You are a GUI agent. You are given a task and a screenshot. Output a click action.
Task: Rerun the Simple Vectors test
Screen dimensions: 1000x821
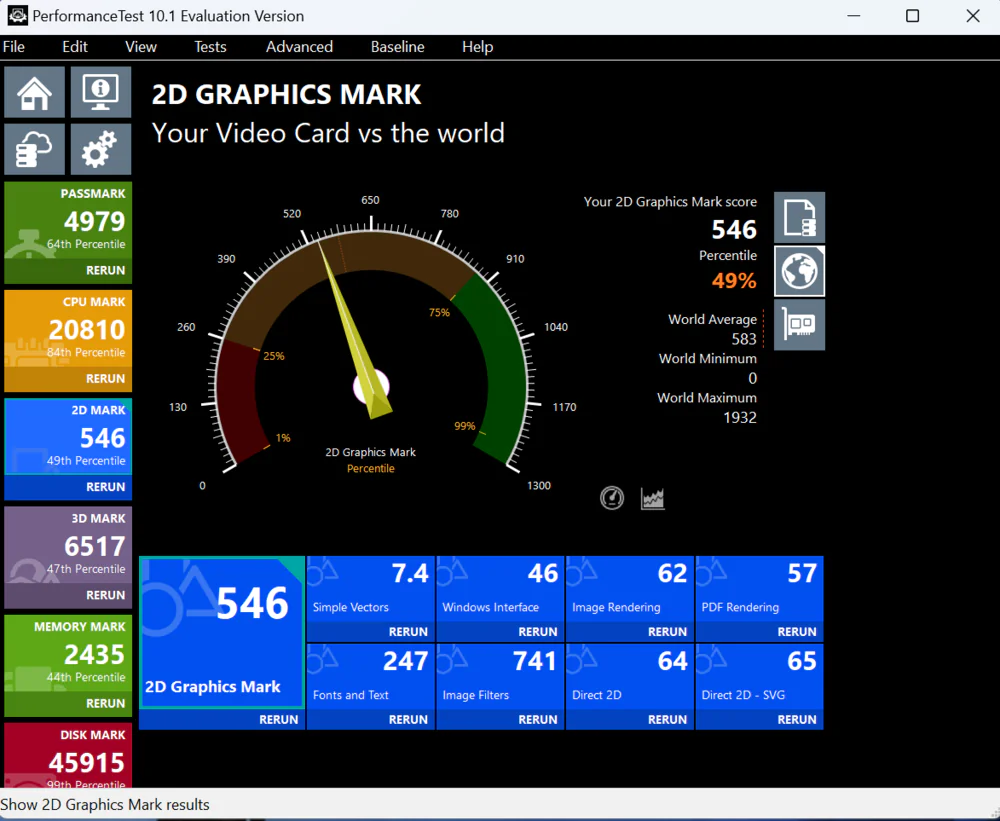point(408,632)
